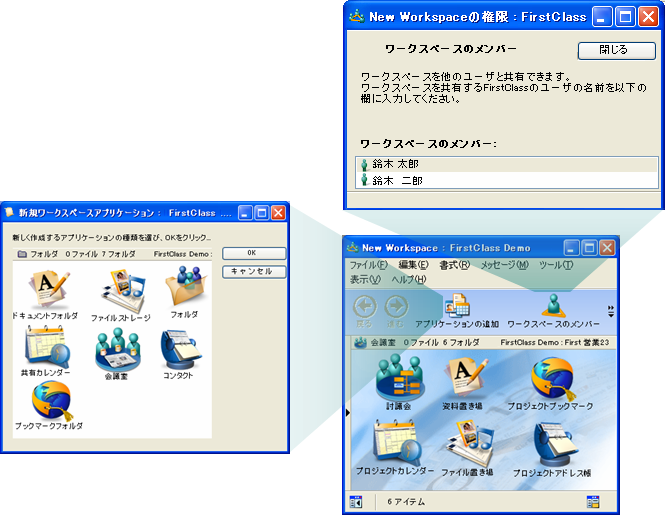The image size is (665, 515).
Task: Open the 書式(R) menu
Action: tap(454, 265)
